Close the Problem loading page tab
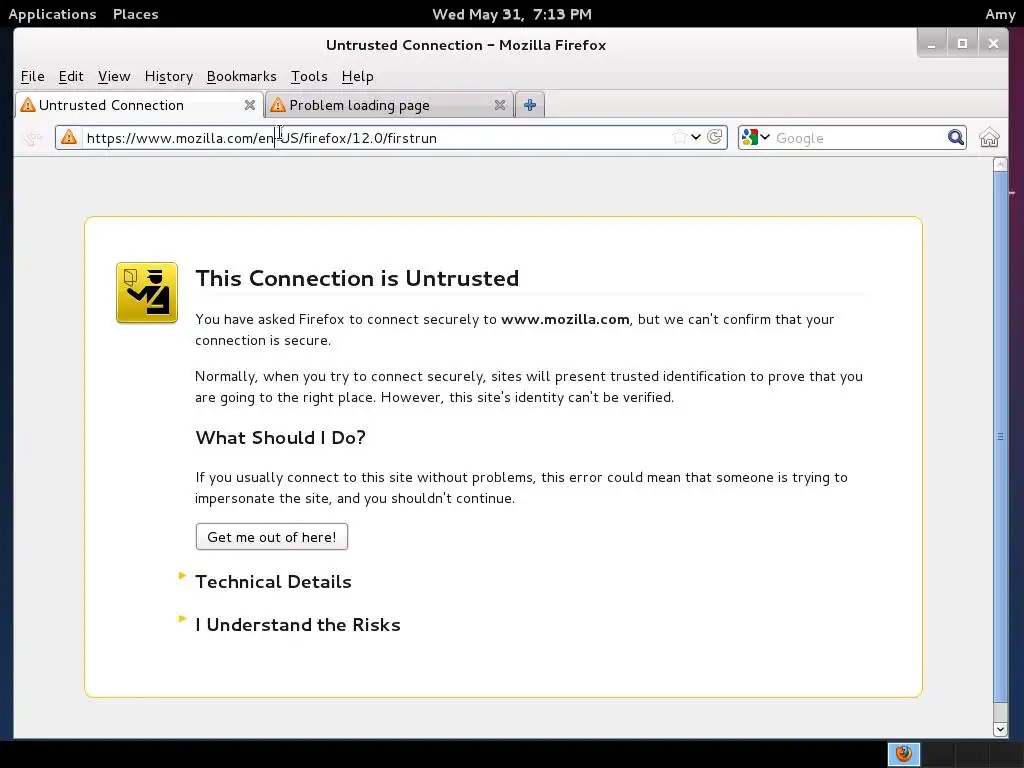Screen dimensions: 1024x768 pos(500,105)
